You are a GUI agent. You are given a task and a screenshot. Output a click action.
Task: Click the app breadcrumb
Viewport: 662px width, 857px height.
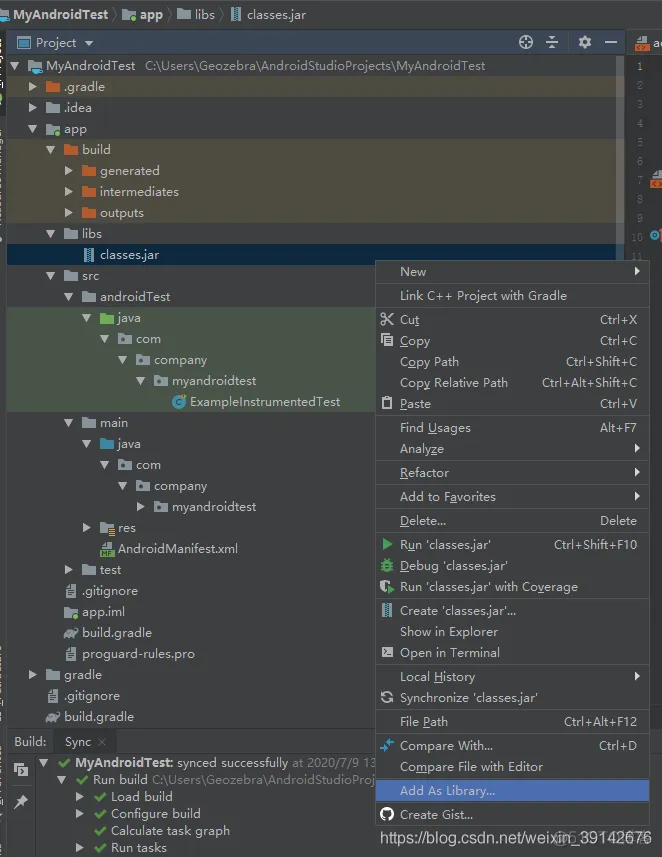coord(143,15)
